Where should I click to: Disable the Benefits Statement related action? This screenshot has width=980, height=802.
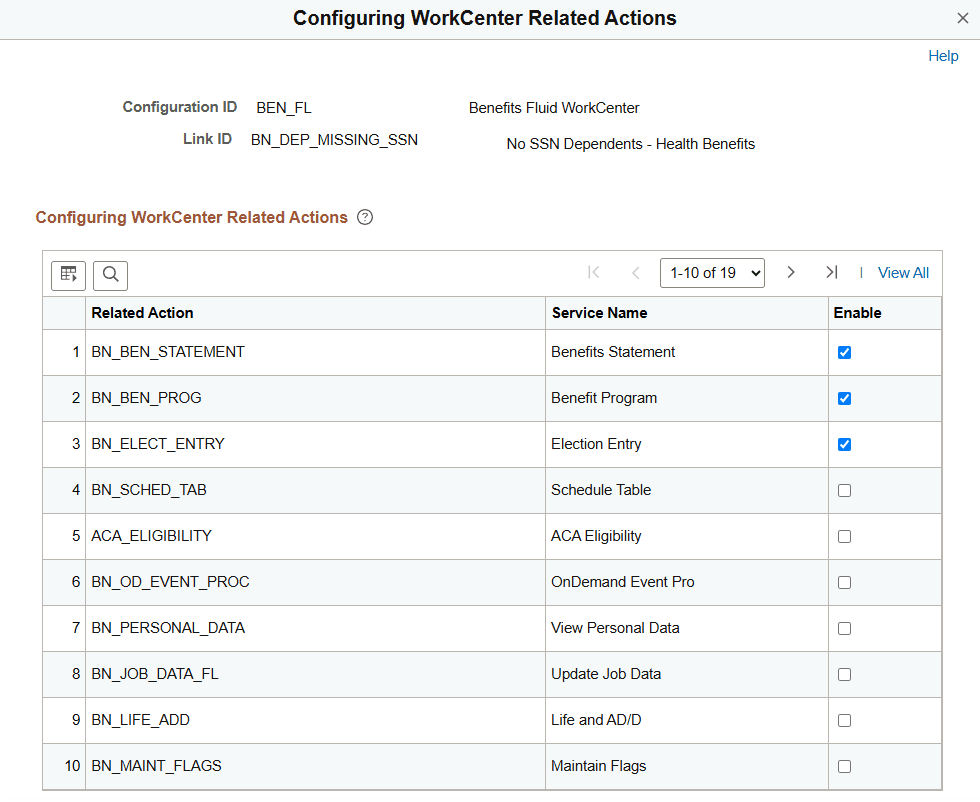pyautogui.click(x=844, y=352)
